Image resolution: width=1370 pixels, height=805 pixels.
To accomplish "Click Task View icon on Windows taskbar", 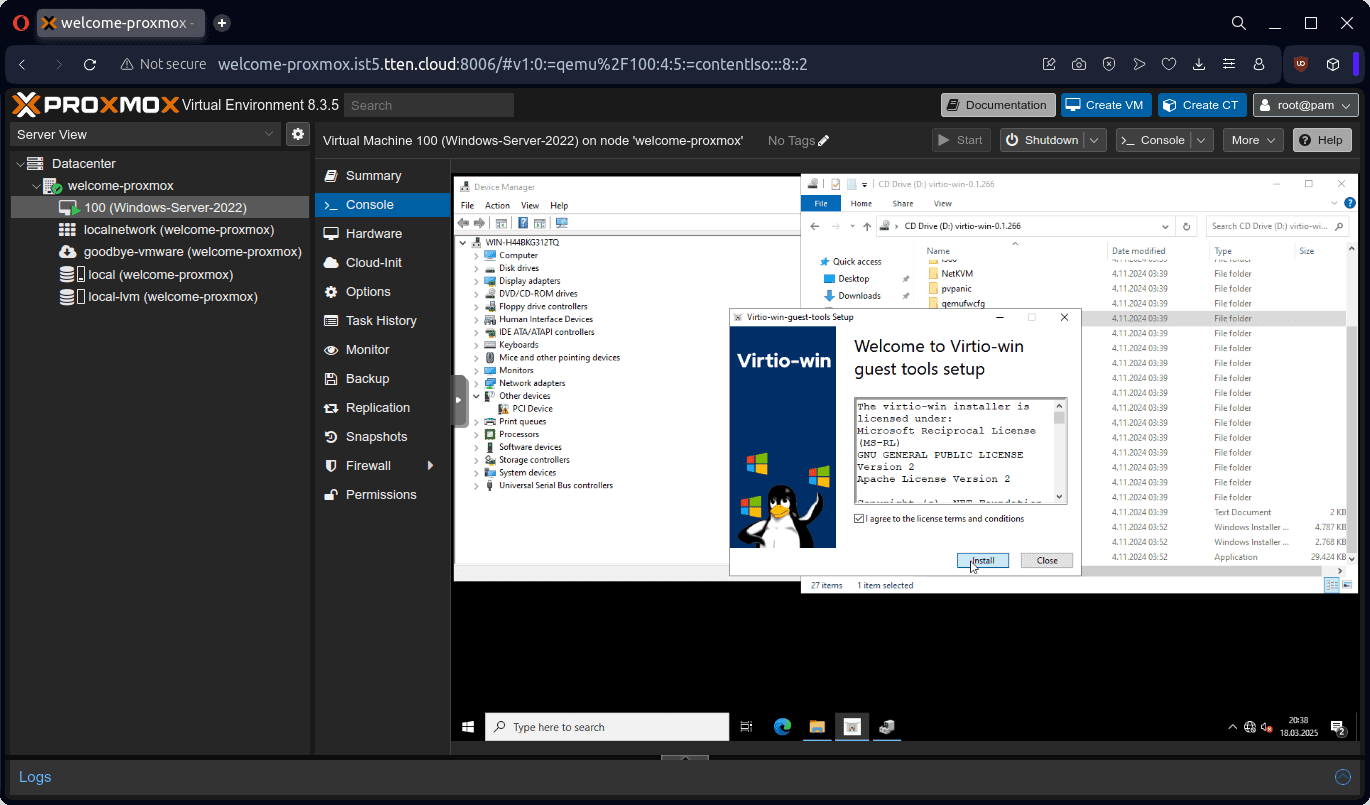I will [x=746, y=727].
